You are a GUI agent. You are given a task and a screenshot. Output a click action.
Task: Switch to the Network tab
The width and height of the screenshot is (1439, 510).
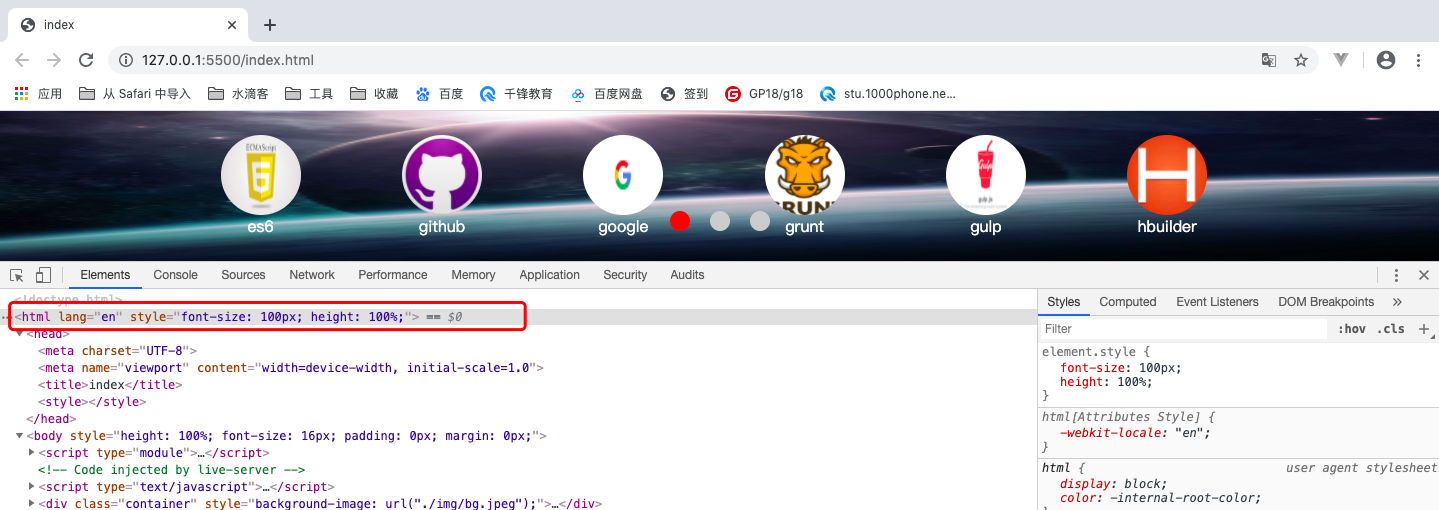[312, 275]
